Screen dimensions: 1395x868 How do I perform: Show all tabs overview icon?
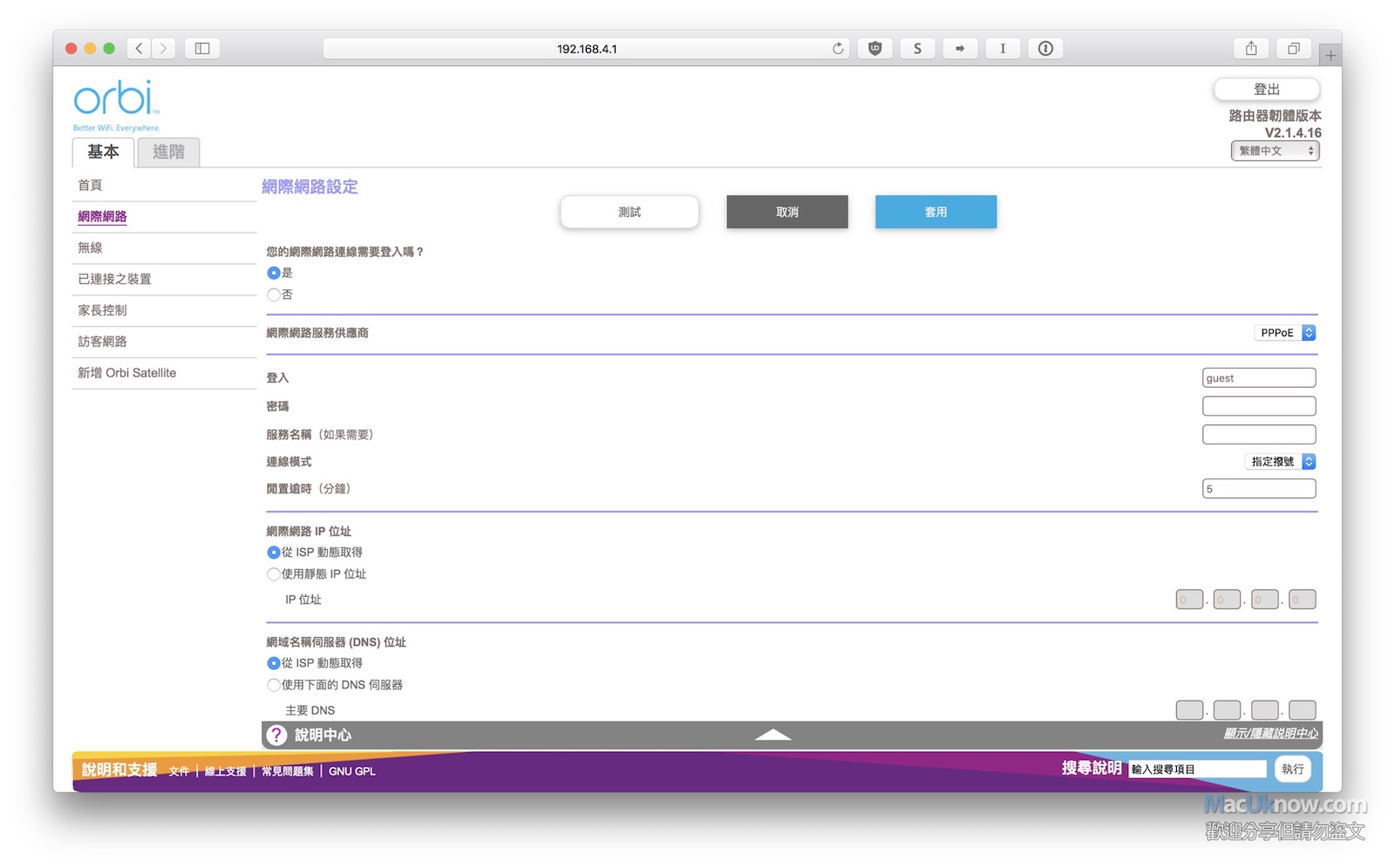[1294, 49]
